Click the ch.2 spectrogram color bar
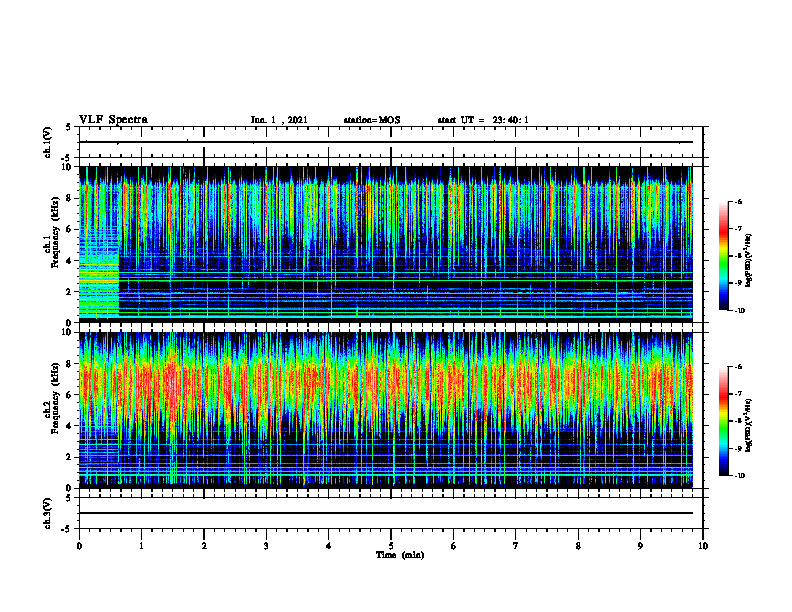This screenshot has height=612, width=792. [723, 421]
